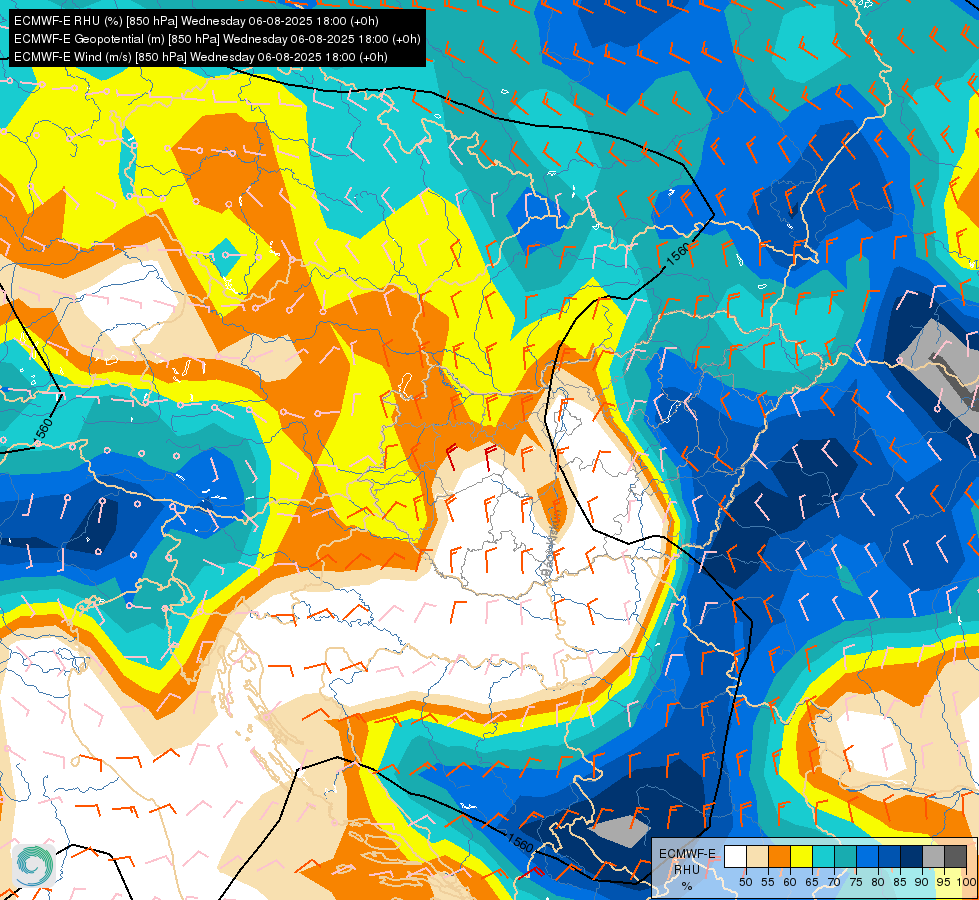Image resolution: width=979 pixels, height=900 pixels.
Task: Select the medium blue 80-85 legend swatch
Action: point(889,856)
